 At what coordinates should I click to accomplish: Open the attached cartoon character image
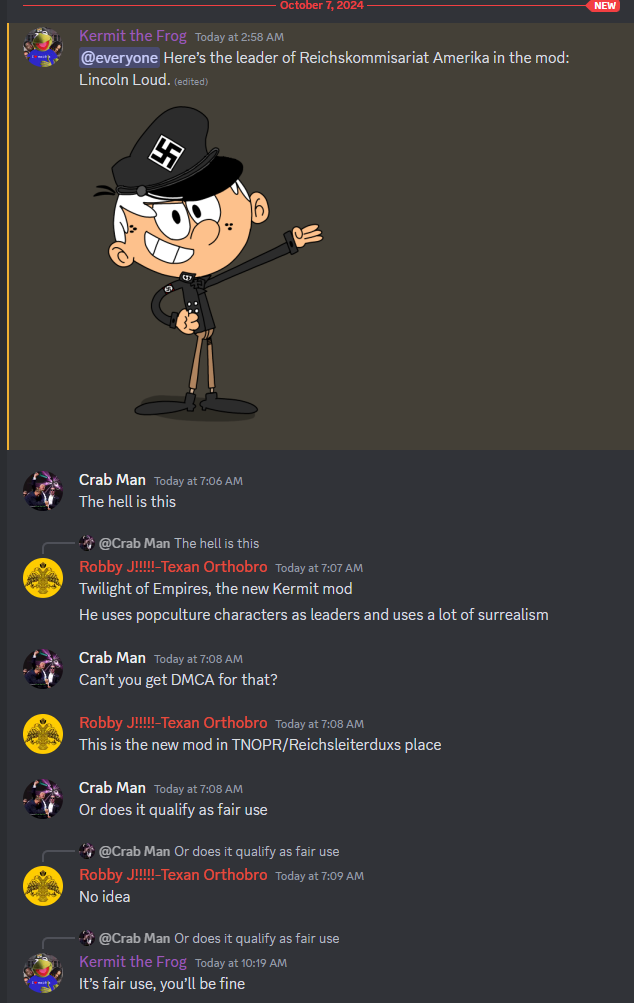pos(208,263)
